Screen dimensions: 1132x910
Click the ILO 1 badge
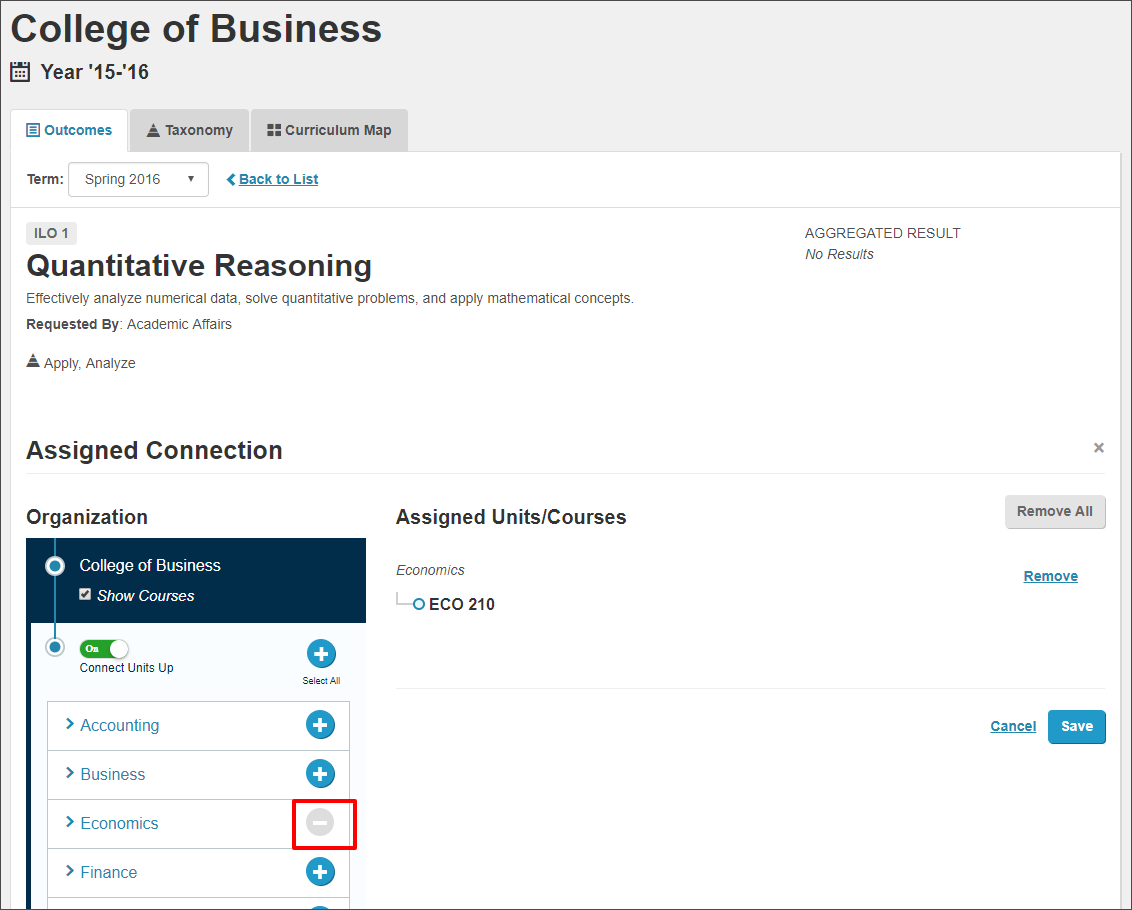coord(51,233)
